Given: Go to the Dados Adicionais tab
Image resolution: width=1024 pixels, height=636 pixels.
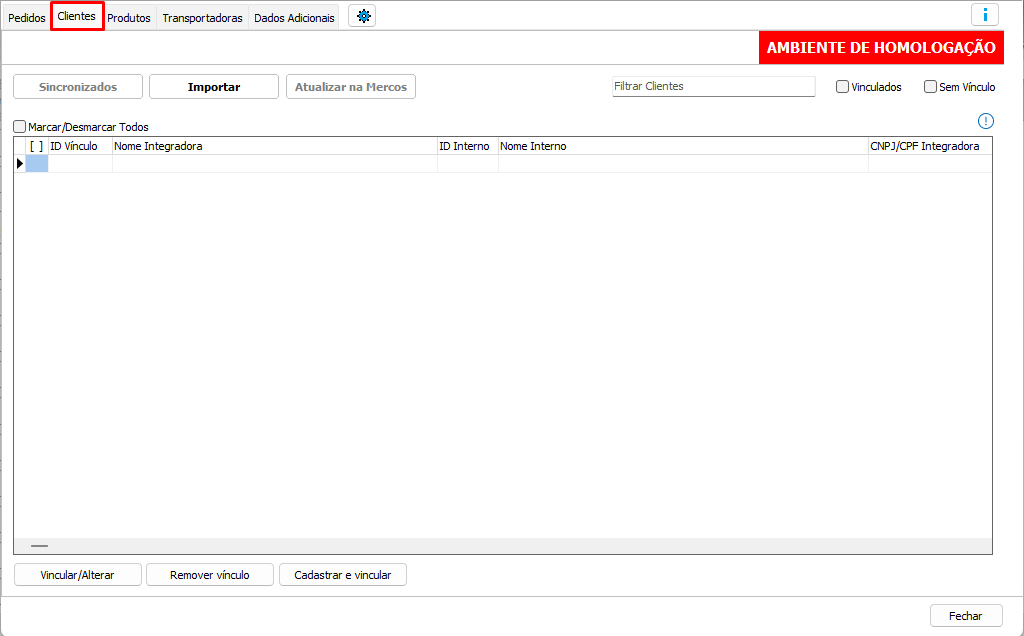Looking at the screenshot, I should tap(294, 18).
